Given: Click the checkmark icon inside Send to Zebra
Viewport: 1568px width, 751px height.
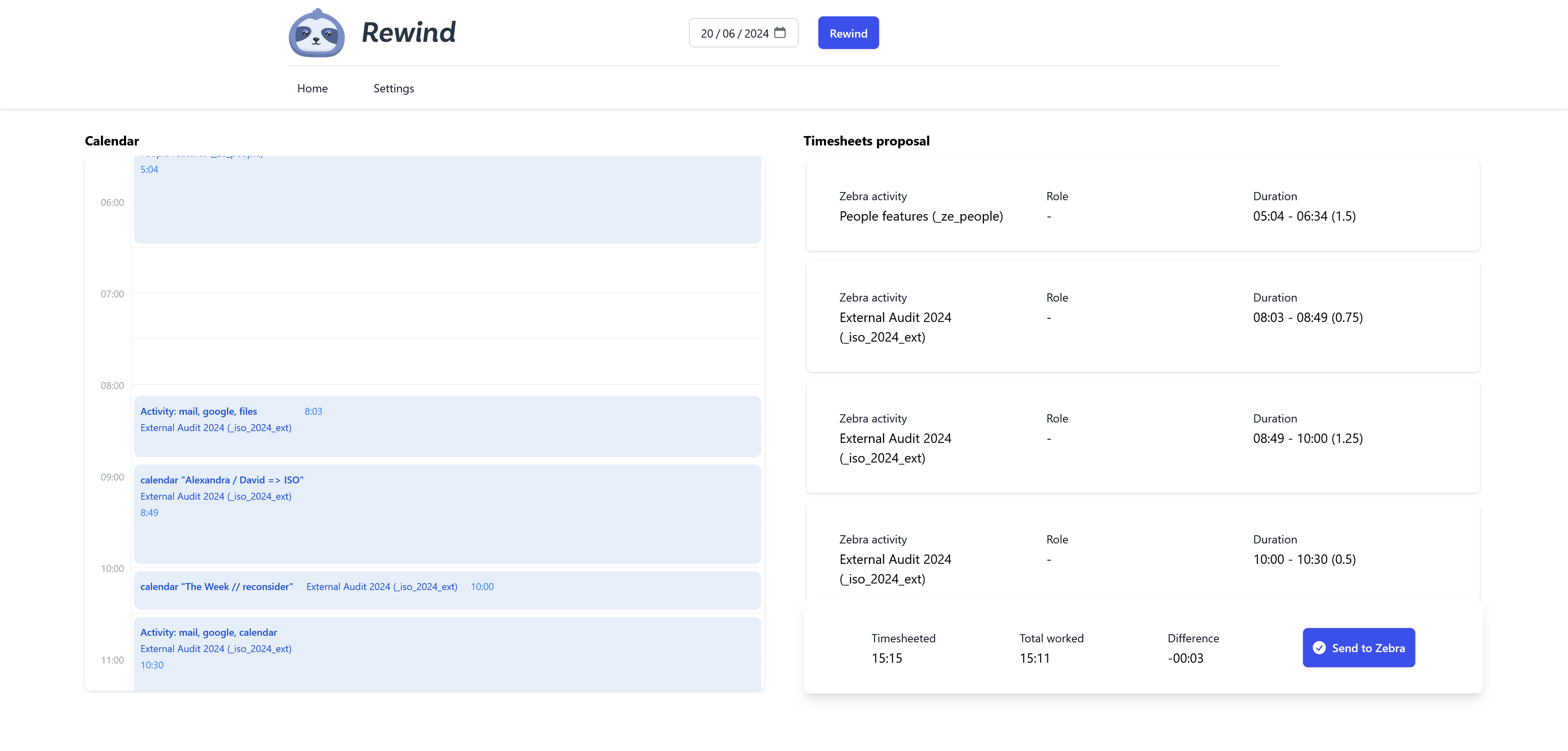Looking at the screenshot, I should (1319, 648).
